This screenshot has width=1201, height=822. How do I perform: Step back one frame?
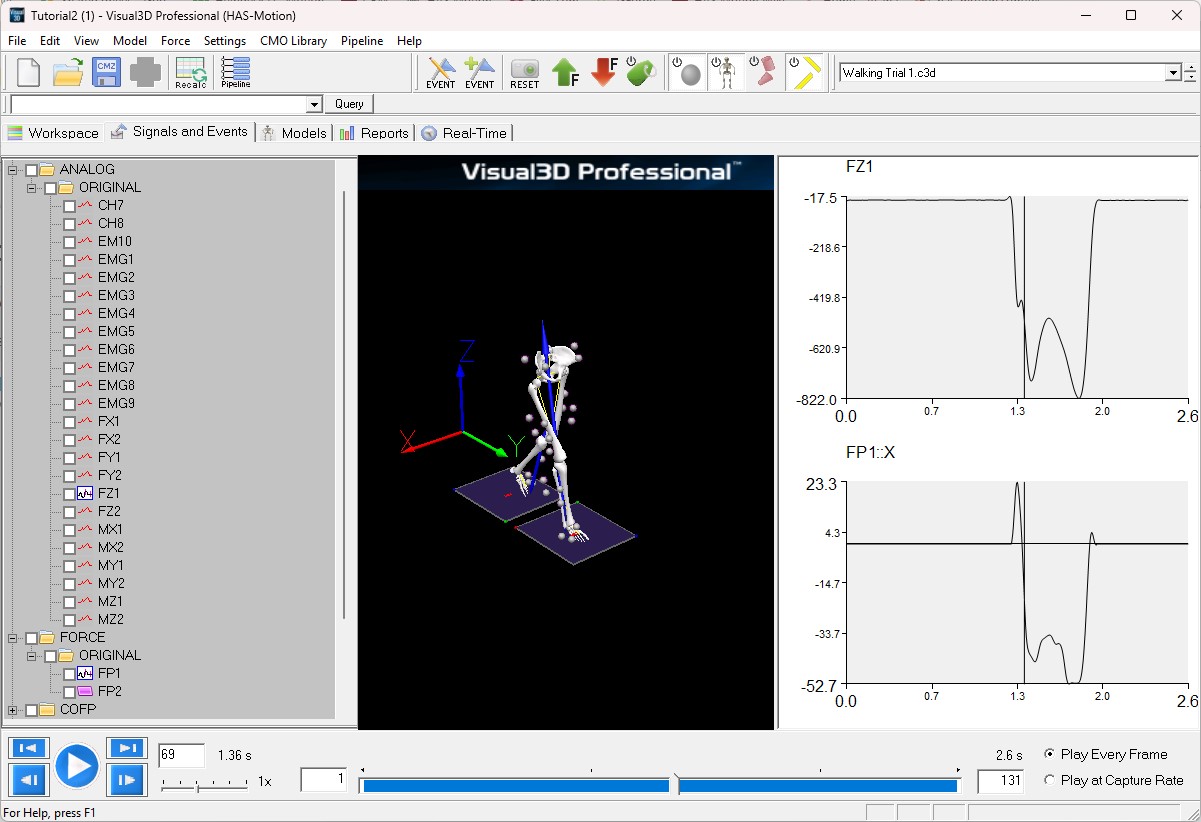click(29, 780)
